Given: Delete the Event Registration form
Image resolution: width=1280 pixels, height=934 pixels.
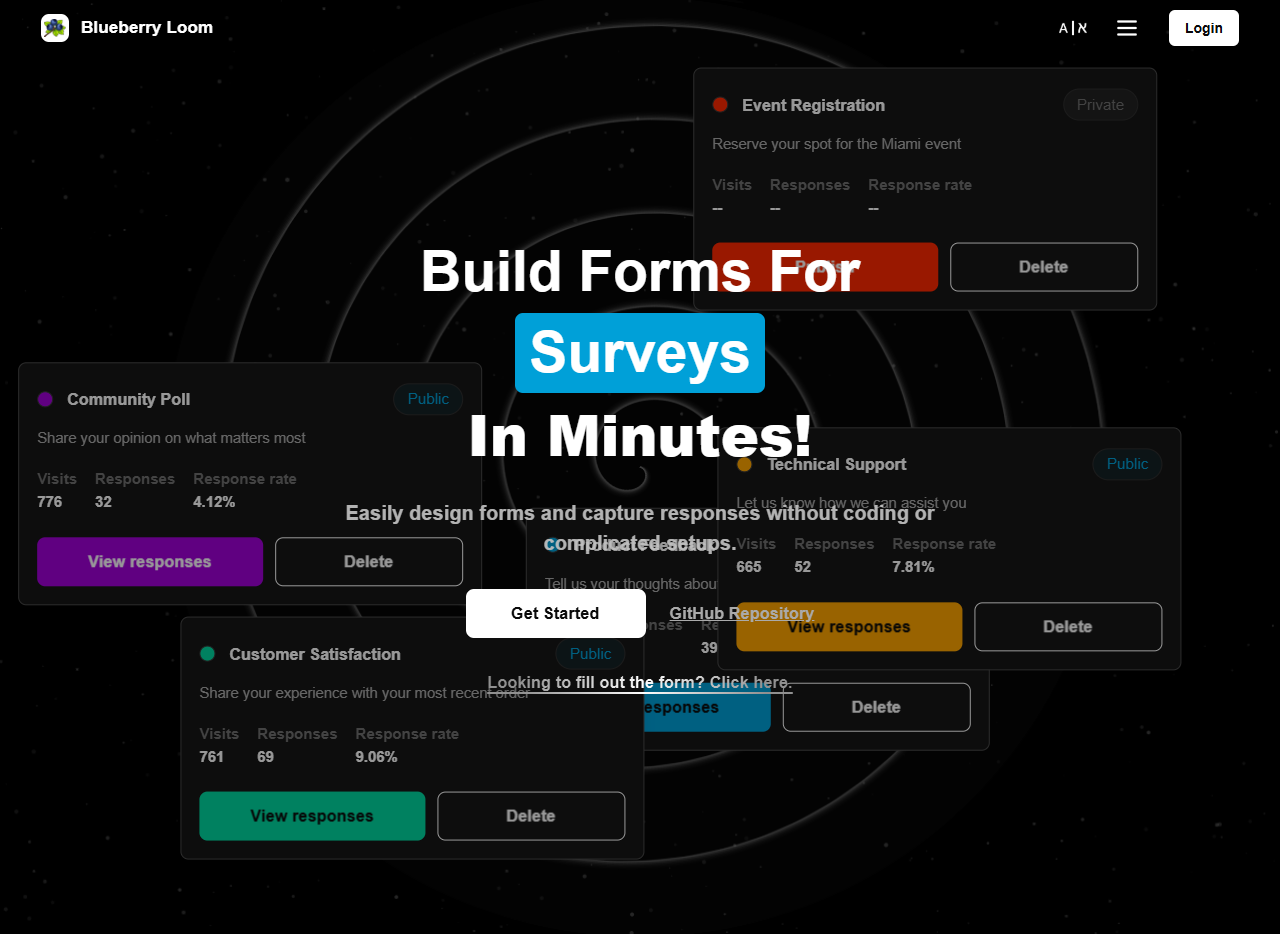Looking at the screenshot, I should click(1043, 267).
